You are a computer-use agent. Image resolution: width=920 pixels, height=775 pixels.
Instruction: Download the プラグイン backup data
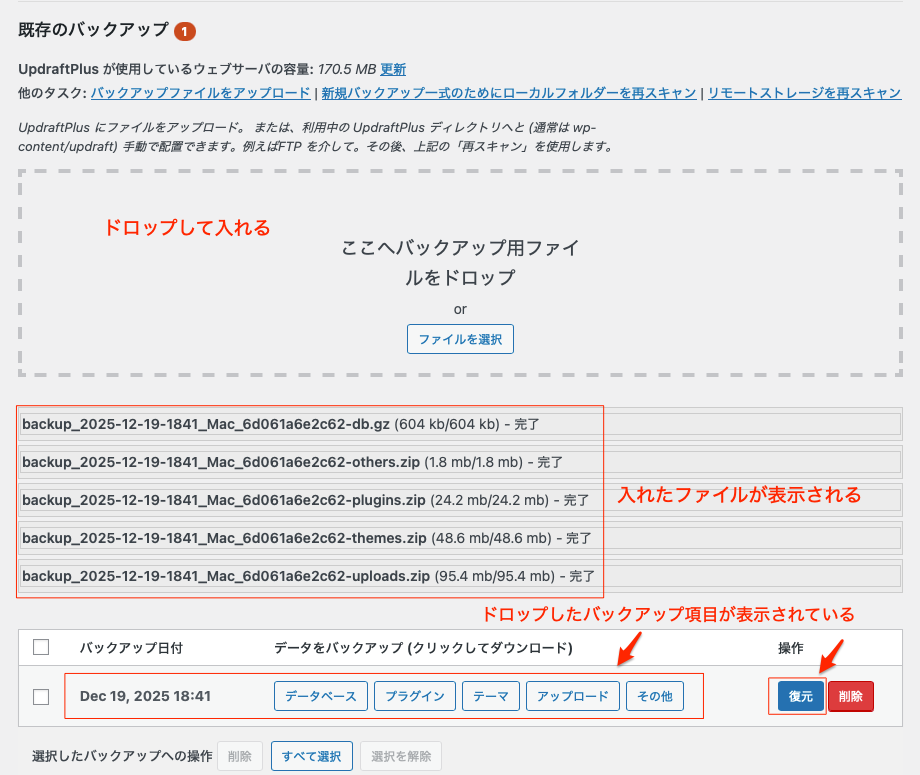click(415, 696)
